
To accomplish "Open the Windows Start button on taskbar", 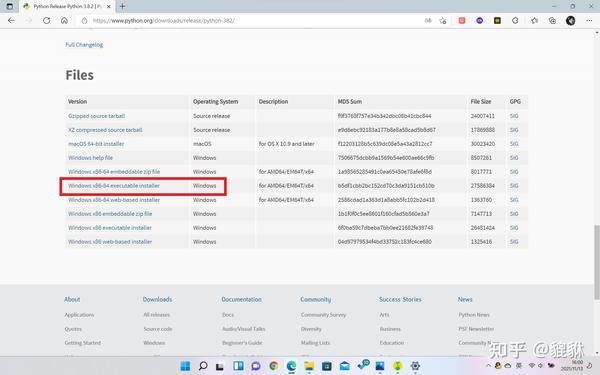I will (185, 366).
